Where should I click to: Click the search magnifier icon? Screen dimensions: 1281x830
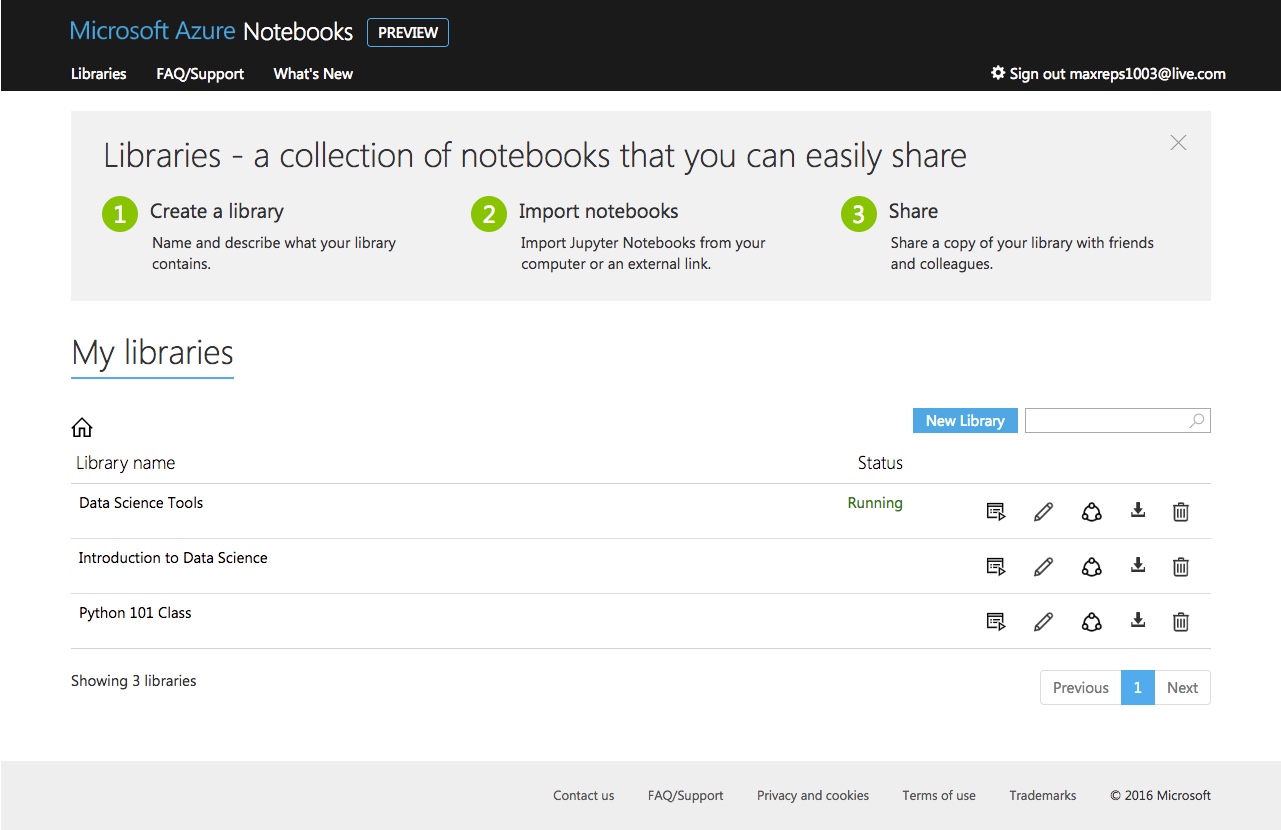tap(1196, 421)
